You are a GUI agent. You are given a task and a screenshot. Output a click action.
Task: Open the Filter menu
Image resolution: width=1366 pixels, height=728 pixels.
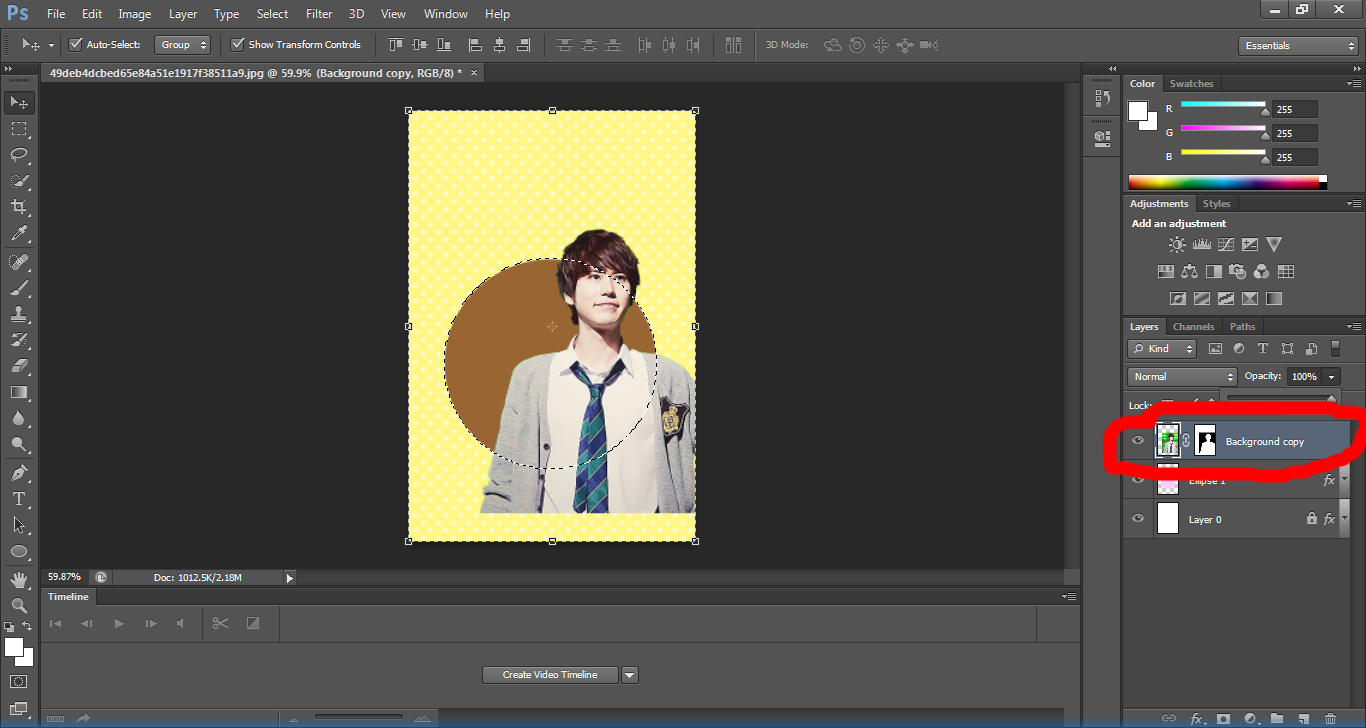point(319,14)
